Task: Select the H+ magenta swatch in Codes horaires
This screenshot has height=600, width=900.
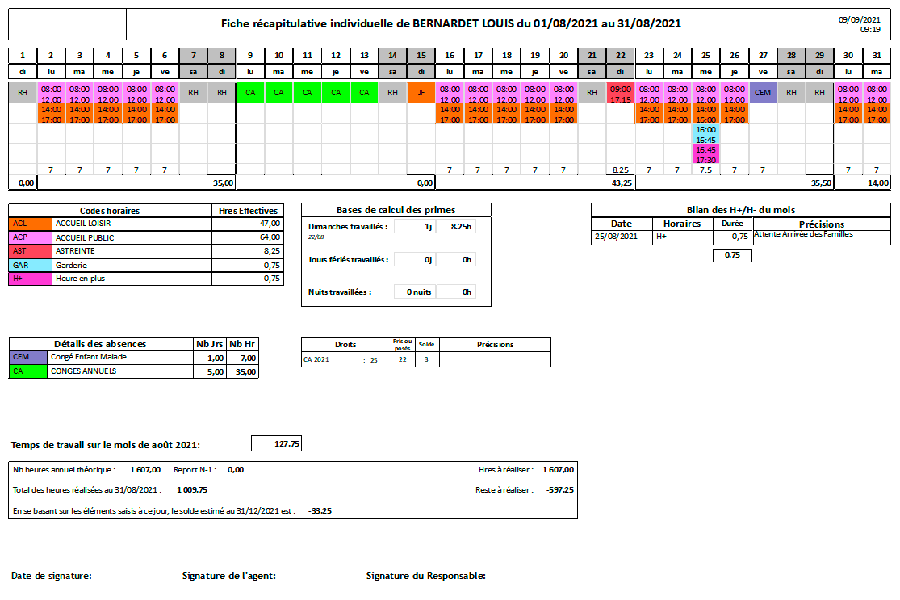Action: click(x=30, y=279)
